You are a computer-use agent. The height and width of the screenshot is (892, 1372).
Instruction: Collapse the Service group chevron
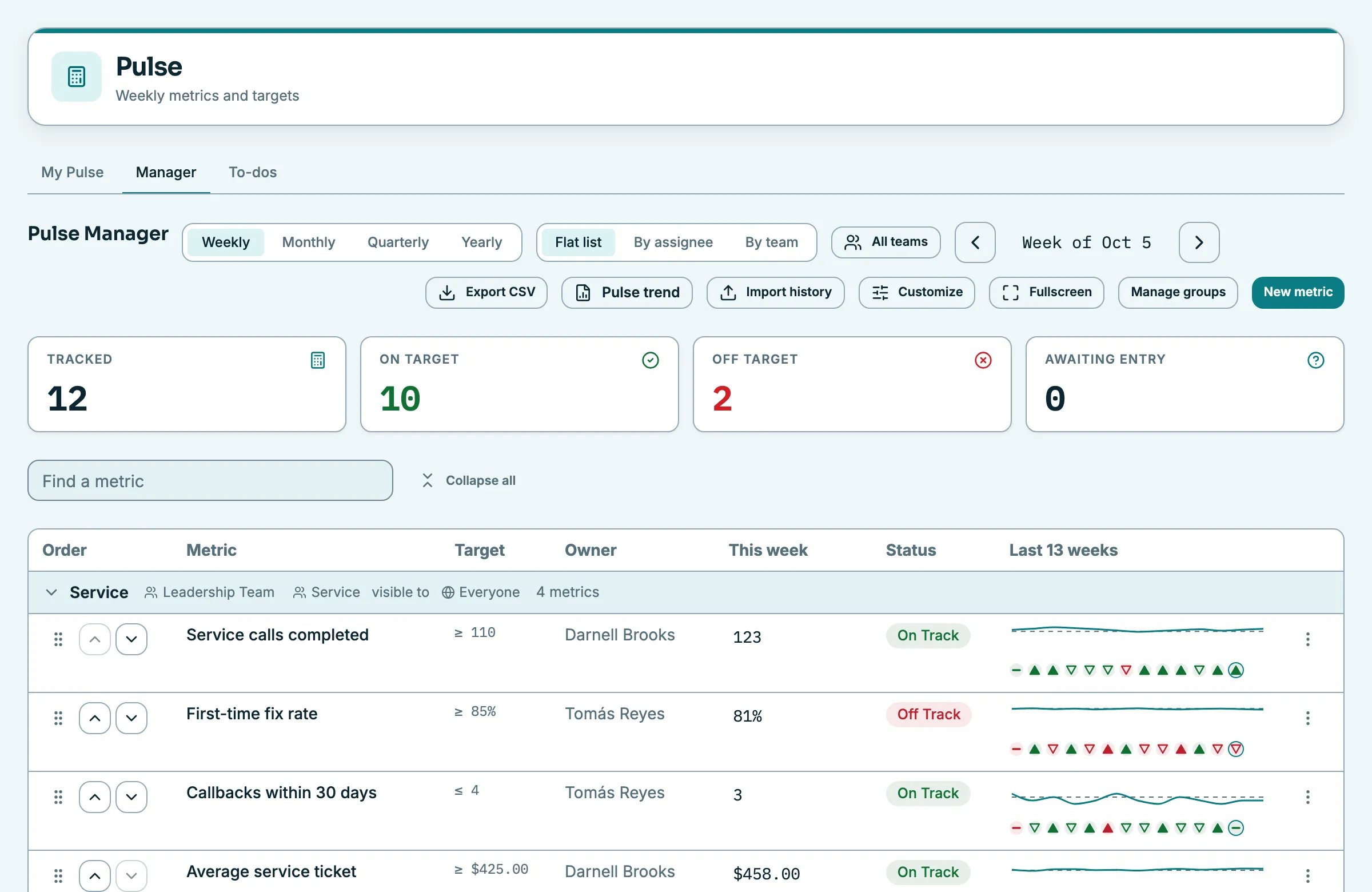51,592
